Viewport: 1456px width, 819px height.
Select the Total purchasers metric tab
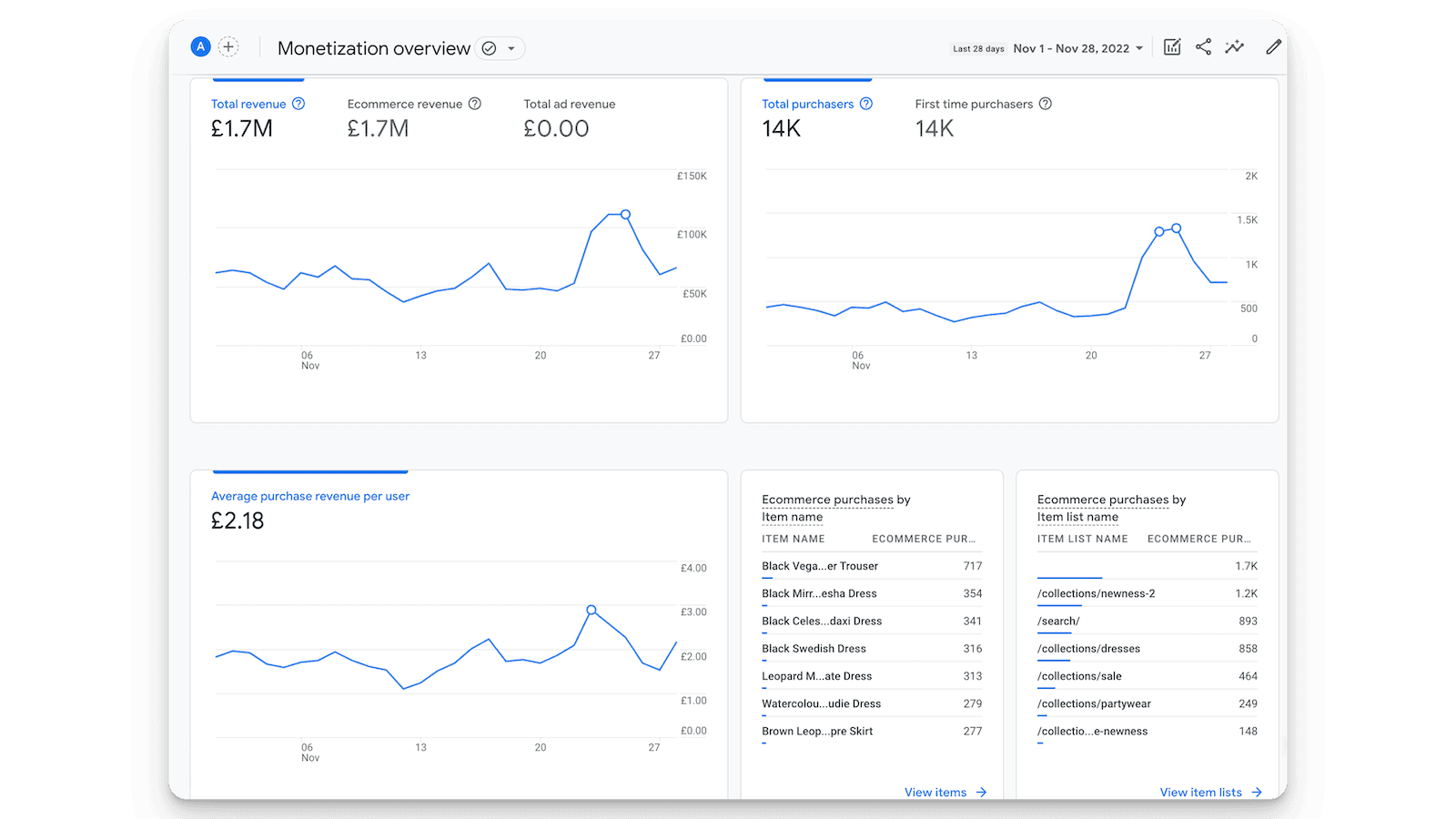click(x=817, y=117)
